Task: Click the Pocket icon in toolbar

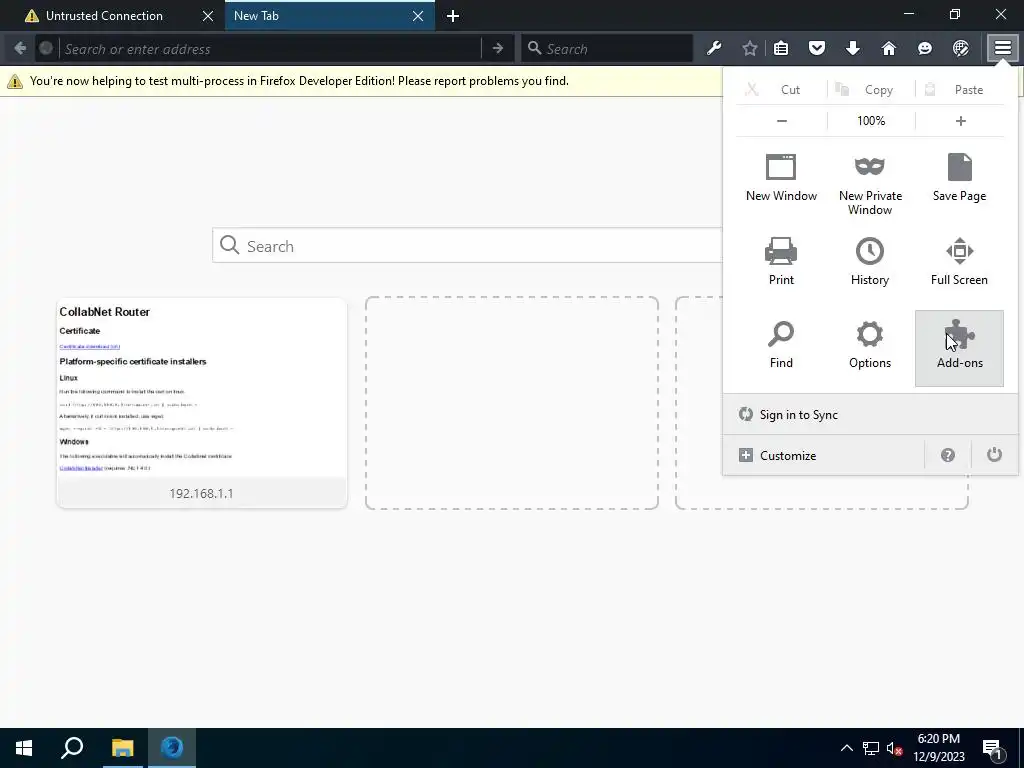Action: click(817, 48)
